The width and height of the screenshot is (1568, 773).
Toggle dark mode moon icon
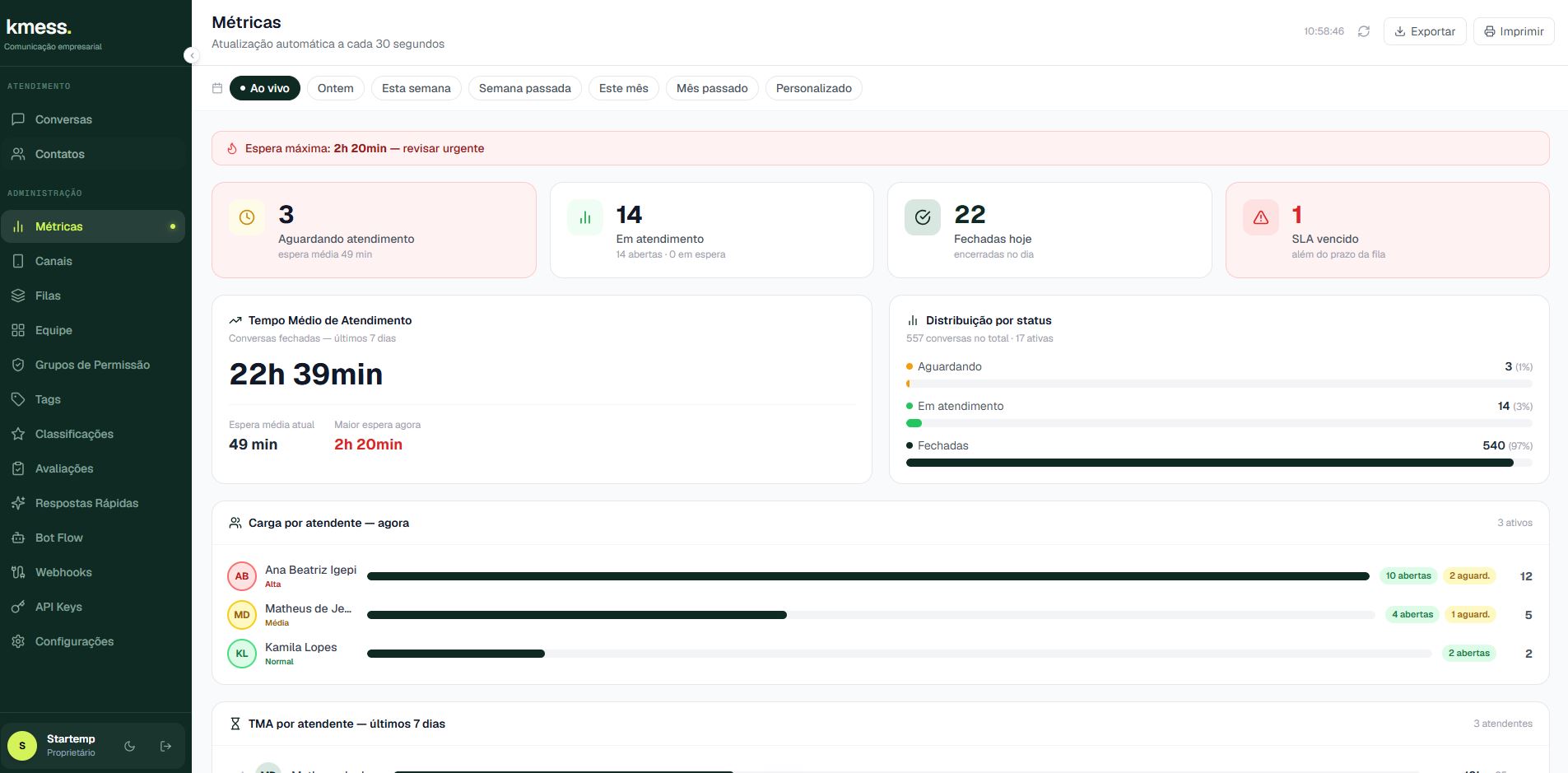tap(129, 746)
